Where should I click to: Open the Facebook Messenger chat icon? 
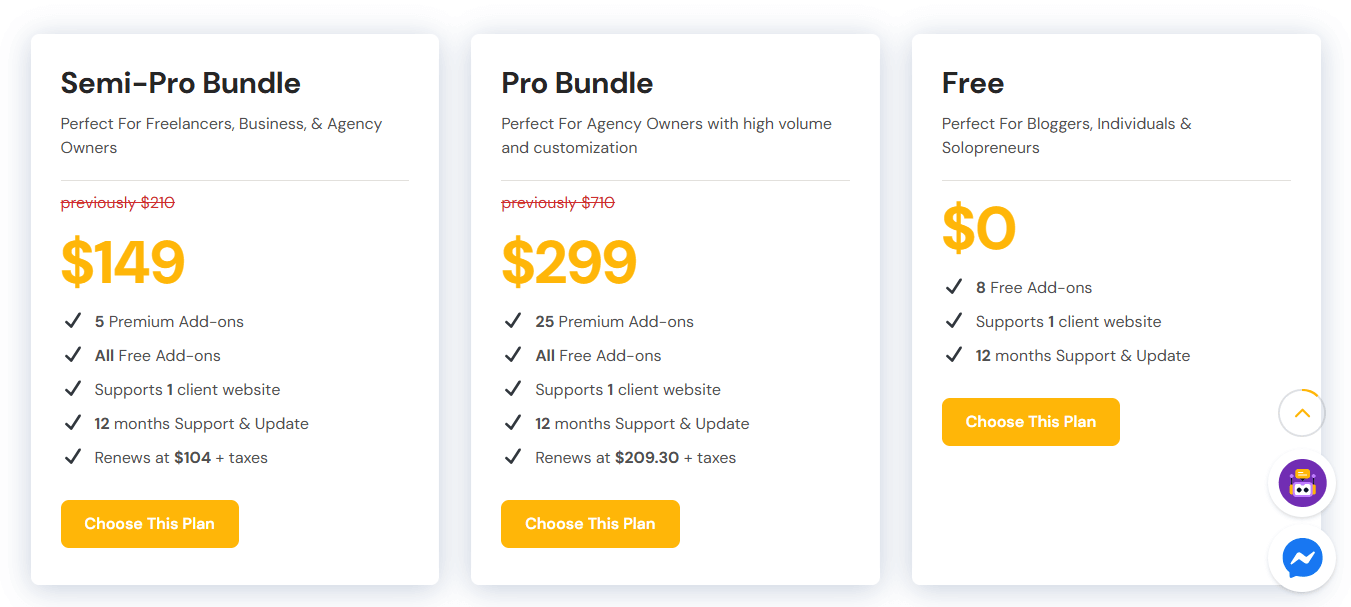(1302, 558)
